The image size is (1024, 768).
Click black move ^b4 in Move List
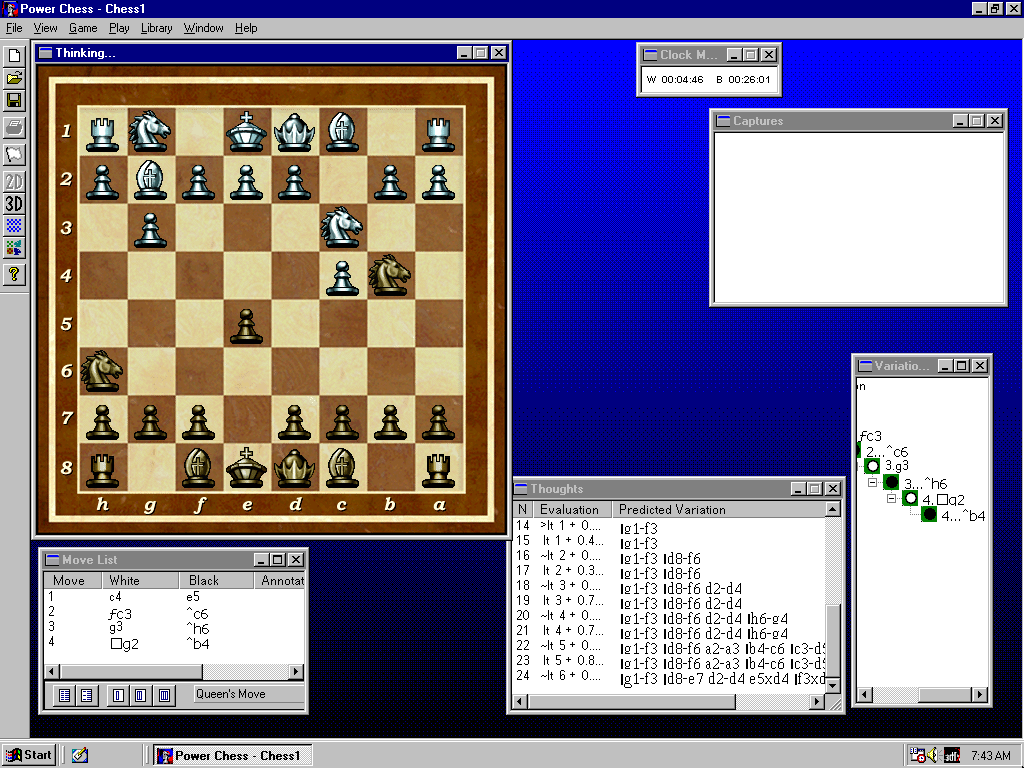198,644
